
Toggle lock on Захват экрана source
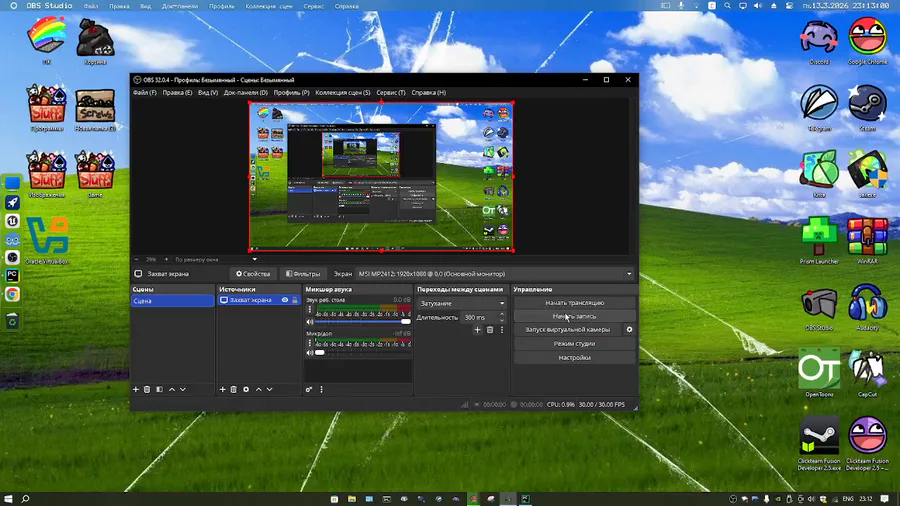pyautogui.click(x=295, y=300)
